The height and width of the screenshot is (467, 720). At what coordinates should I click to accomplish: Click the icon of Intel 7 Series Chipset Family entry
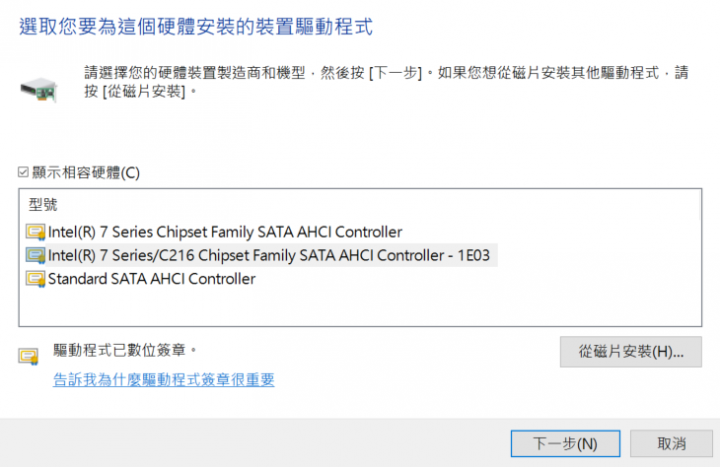35,232
